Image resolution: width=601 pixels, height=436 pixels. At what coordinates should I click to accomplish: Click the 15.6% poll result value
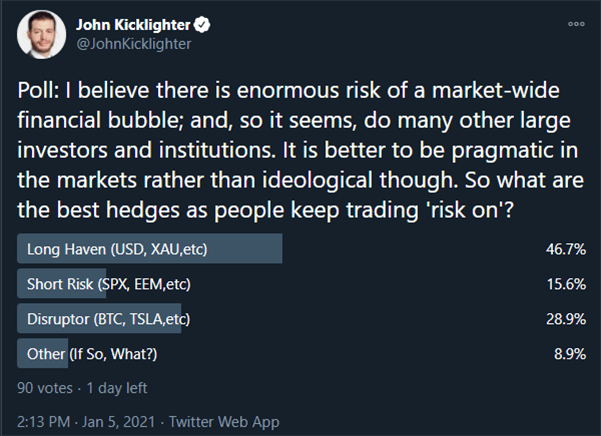pos(566,284)
